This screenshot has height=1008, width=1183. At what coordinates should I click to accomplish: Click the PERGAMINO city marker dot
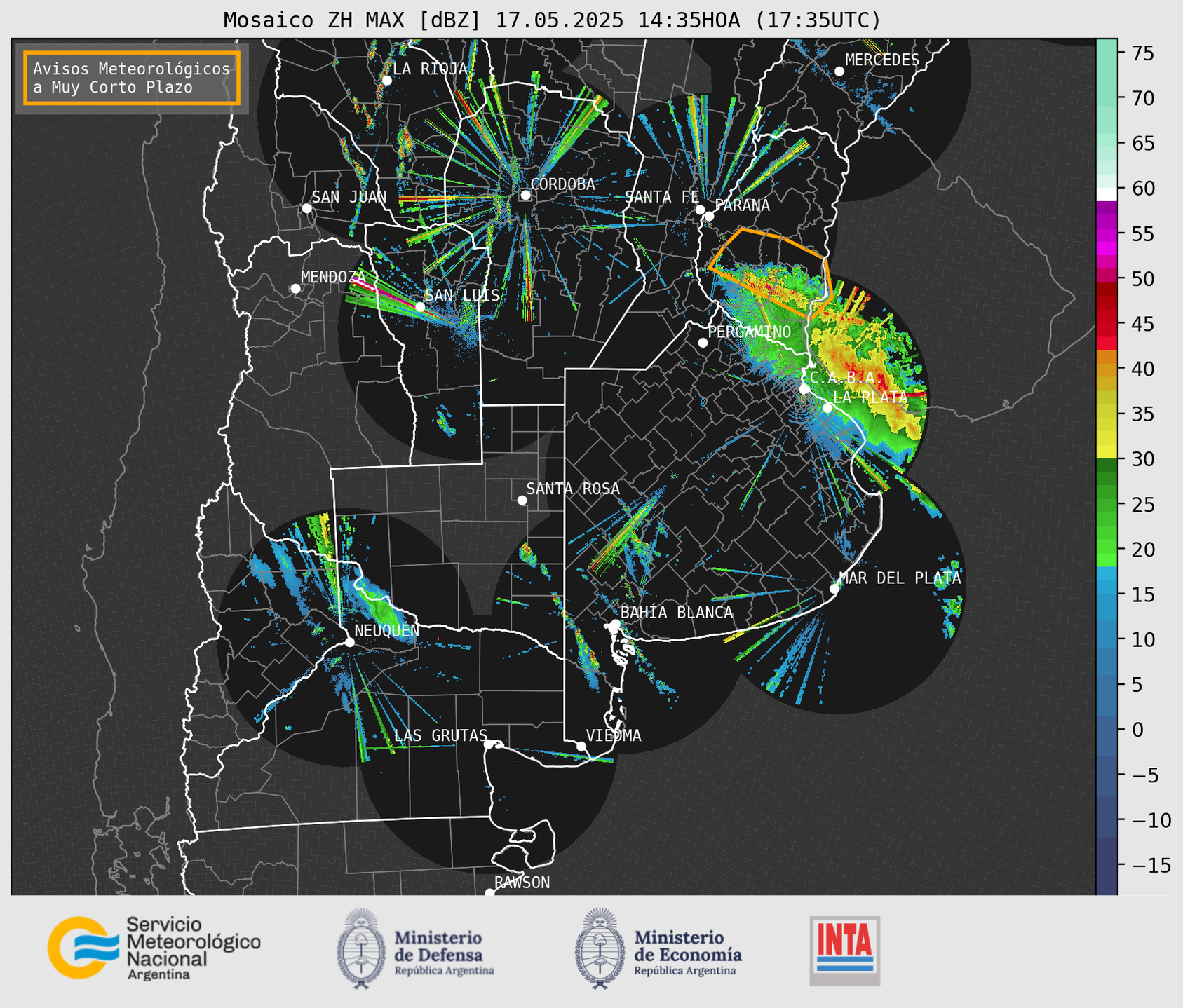pyautogui.click(x=703, y=343)
